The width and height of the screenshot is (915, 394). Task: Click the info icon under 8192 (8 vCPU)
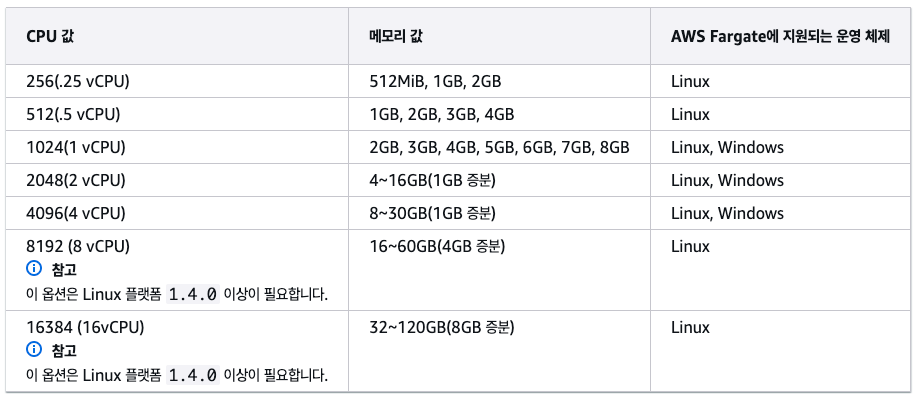[x=34, y=269]
